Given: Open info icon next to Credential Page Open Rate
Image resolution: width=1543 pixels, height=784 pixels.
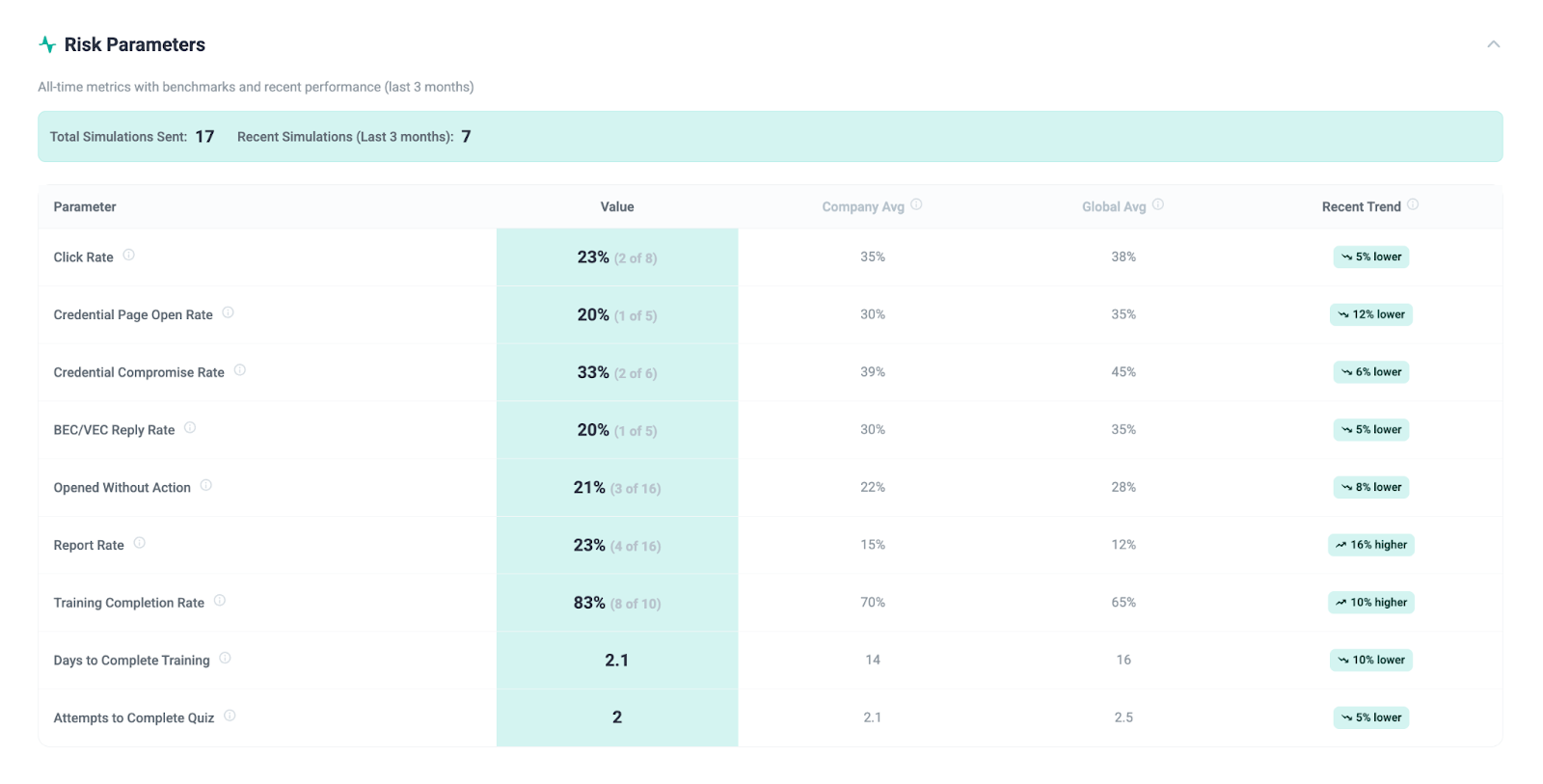Looking at the screenshot, I should [x=228, y=312].
